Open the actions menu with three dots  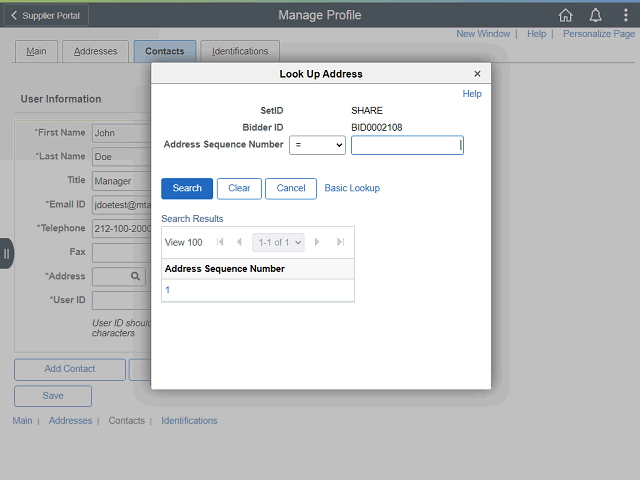pyautogui.click(x=625, y=15)
